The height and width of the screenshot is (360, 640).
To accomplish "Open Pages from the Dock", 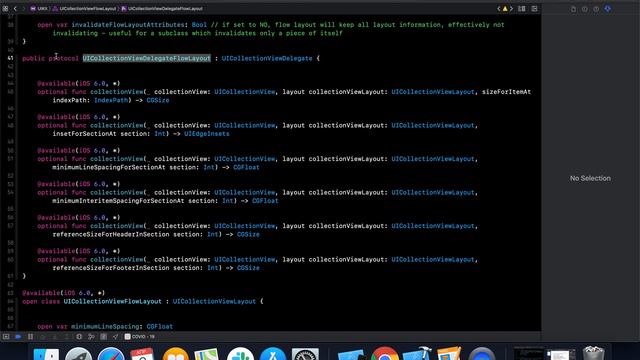I will coord(449,354).
